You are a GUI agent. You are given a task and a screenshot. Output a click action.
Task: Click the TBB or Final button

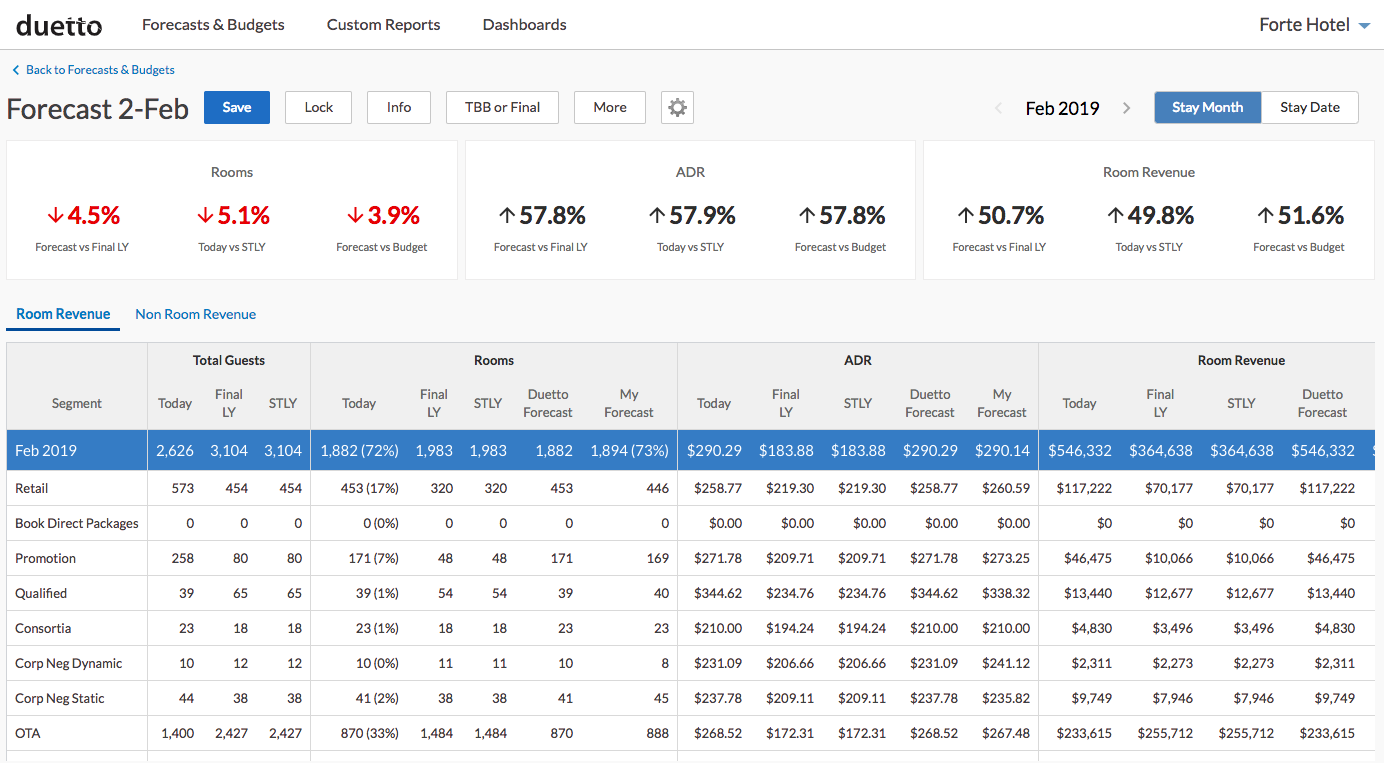click(502, 108)
